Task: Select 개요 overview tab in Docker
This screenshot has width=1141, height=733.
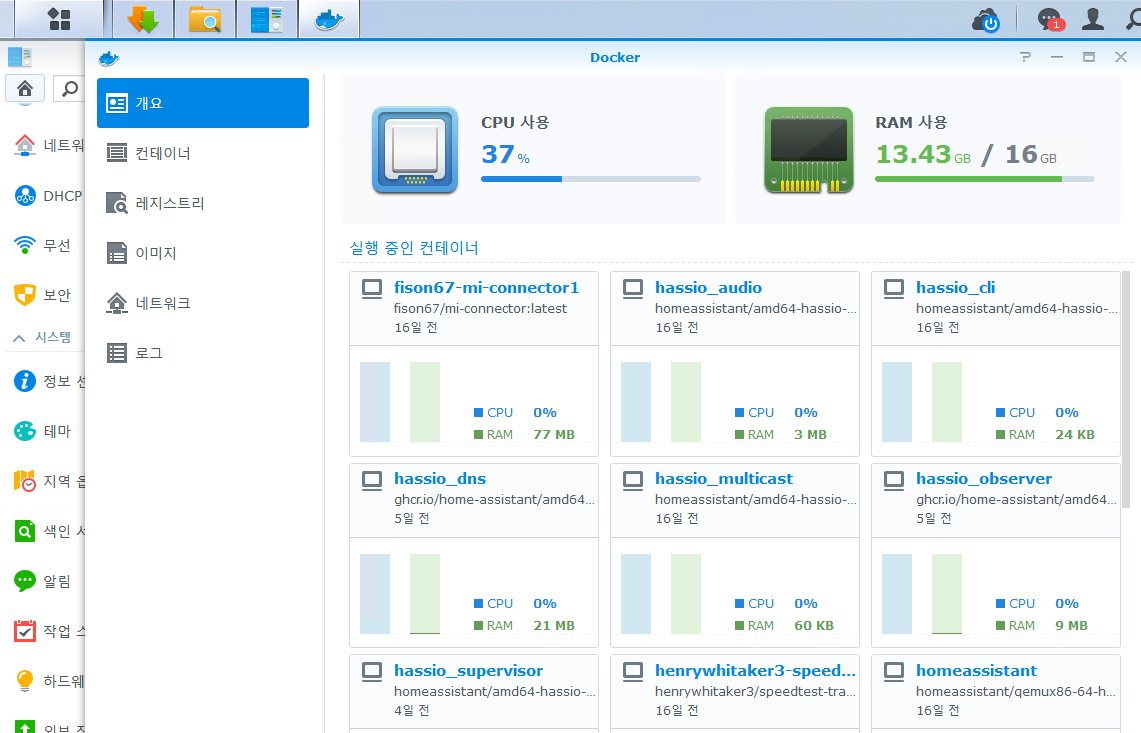Action: click(x=203, y=103)
